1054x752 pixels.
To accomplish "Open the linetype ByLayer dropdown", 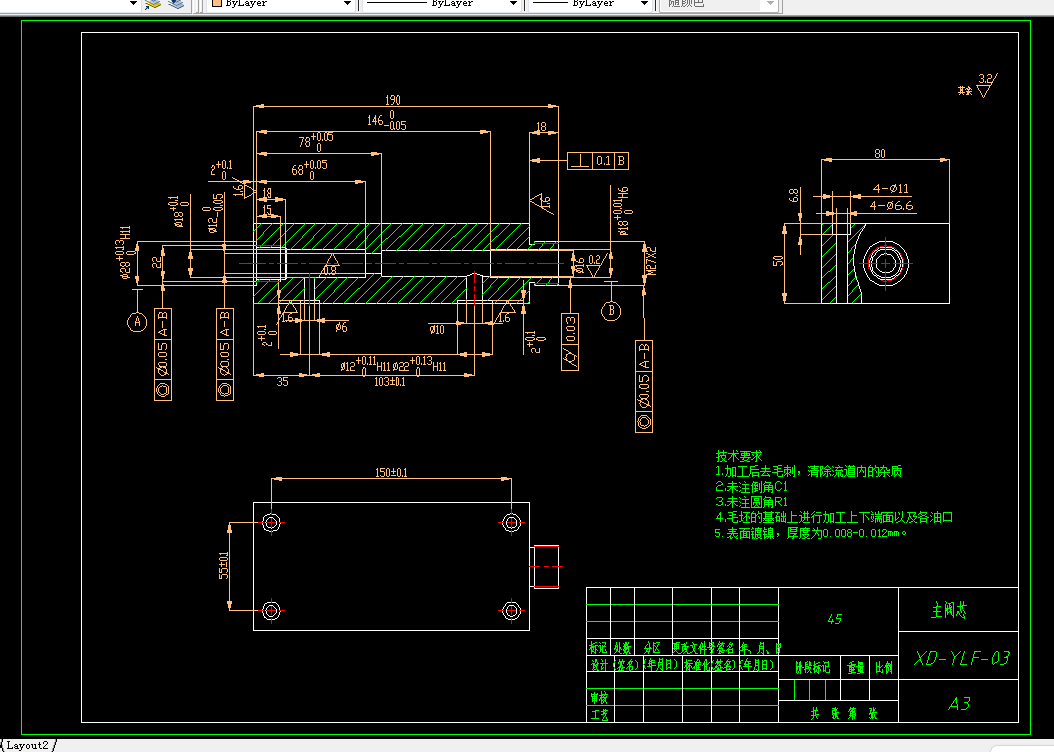I will point(440,4).
